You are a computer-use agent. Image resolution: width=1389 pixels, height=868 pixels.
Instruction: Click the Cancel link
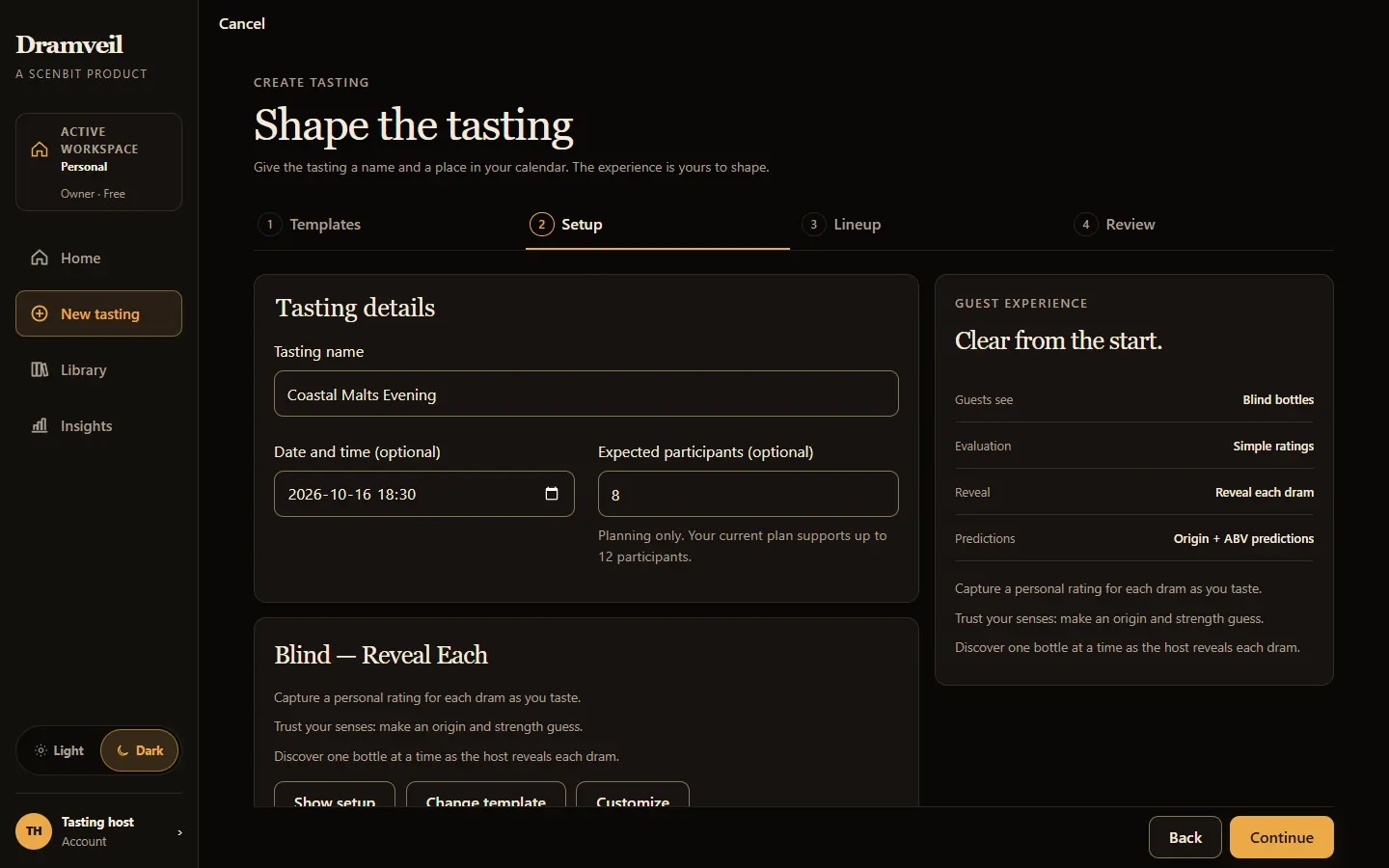click(241, 23)
